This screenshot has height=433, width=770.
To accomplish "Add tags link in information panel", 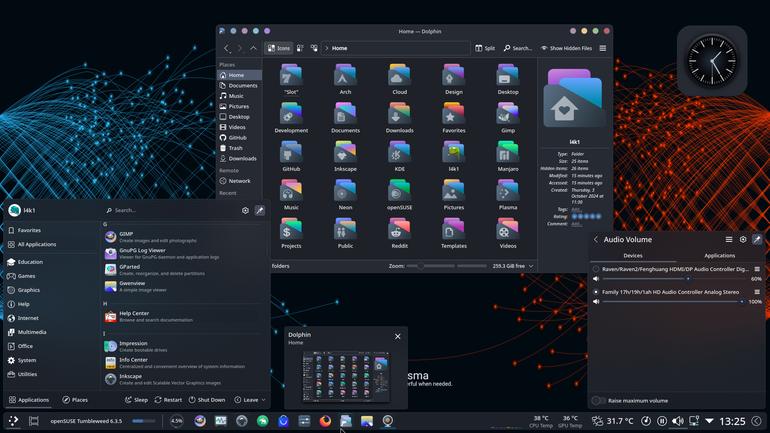I will pyautogui.click(x=576, y=209).
